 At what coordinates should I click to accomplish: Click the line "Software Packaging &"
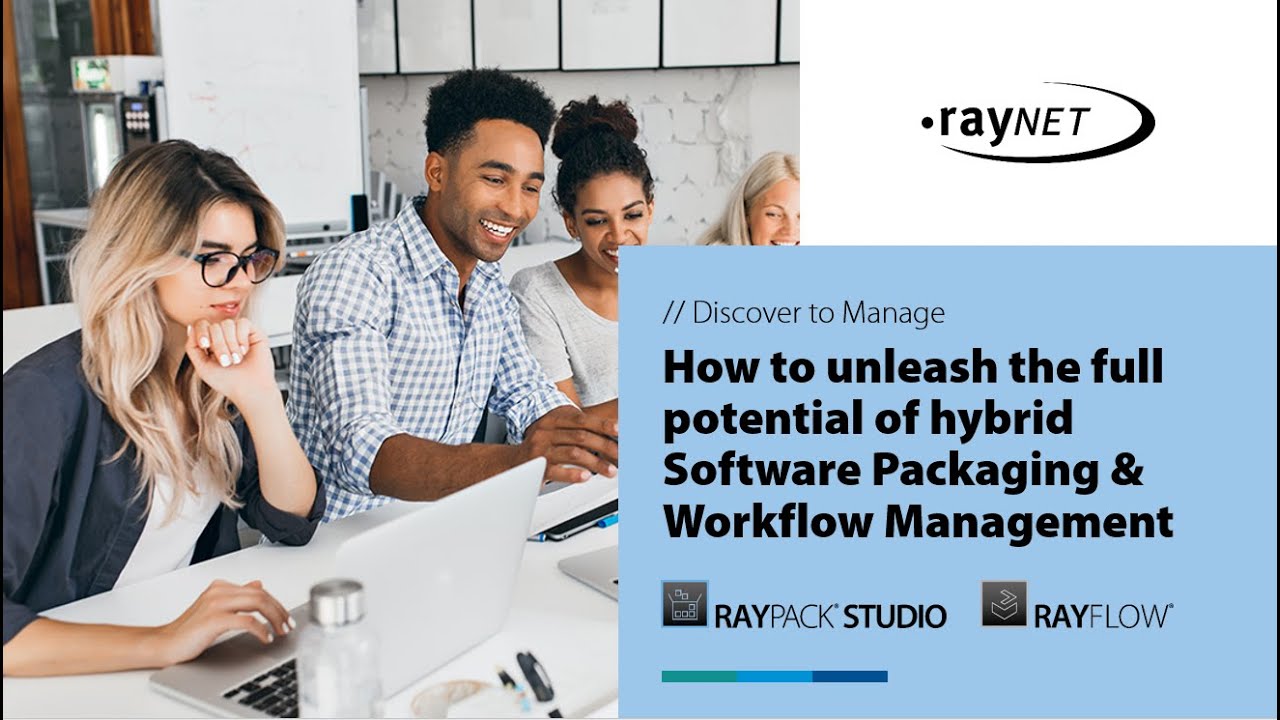pos(902,470)
